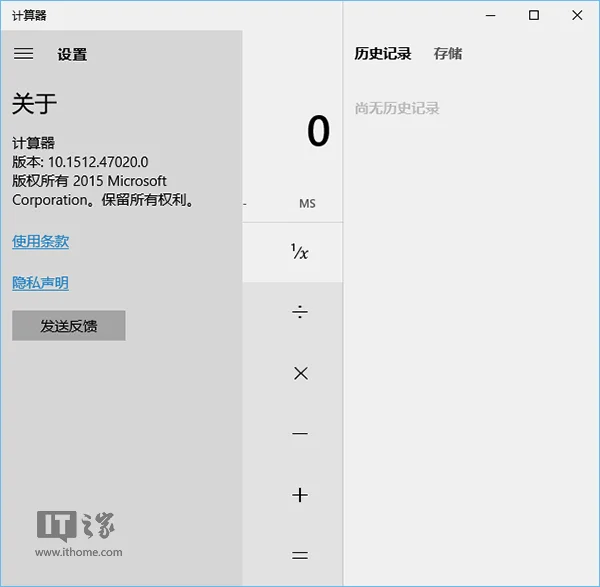
Task: Minimize the 计算器 window
Action: pyautogui.click(x=491, y=15)
